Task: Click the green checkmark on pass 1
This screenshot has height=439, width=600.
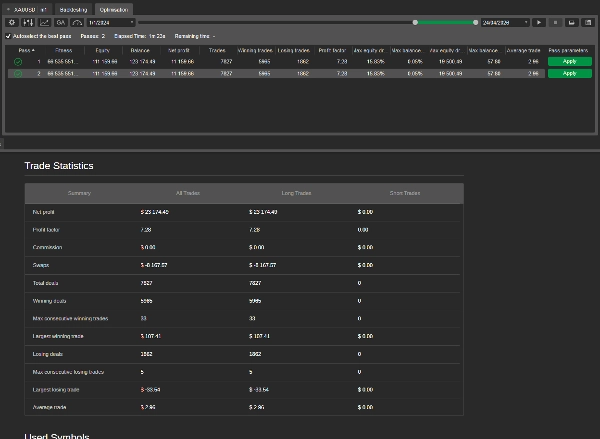Action: click(18, 61)
